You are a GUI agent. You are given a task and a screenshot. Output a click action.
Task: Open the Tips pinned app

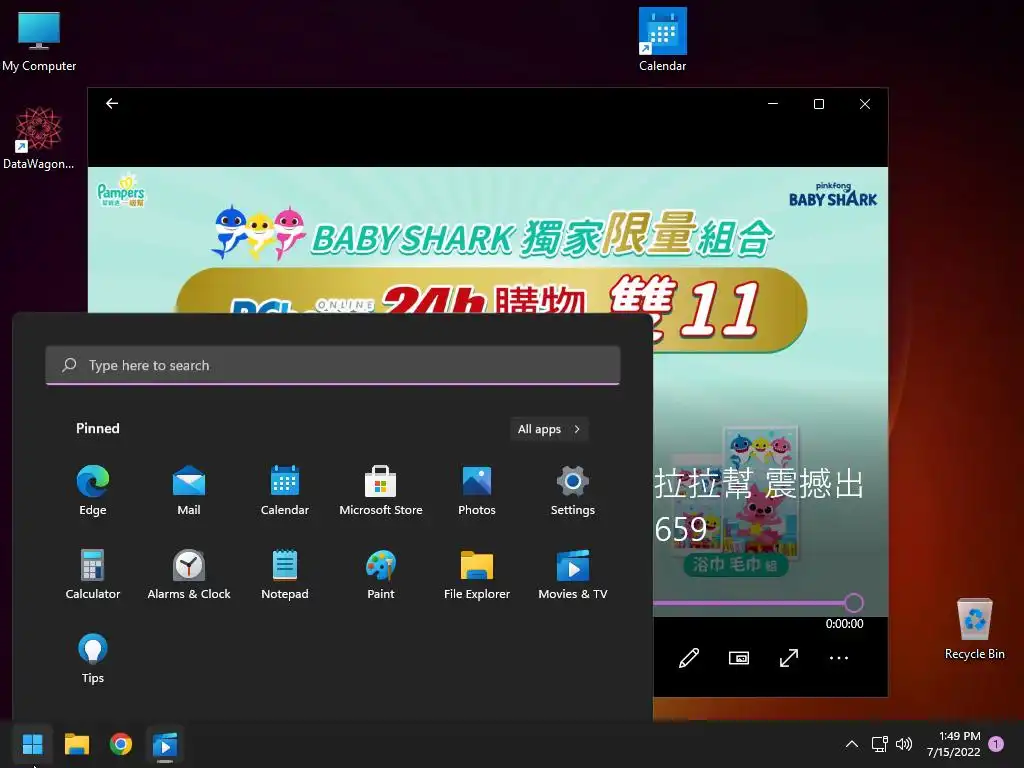click(93, 658)
